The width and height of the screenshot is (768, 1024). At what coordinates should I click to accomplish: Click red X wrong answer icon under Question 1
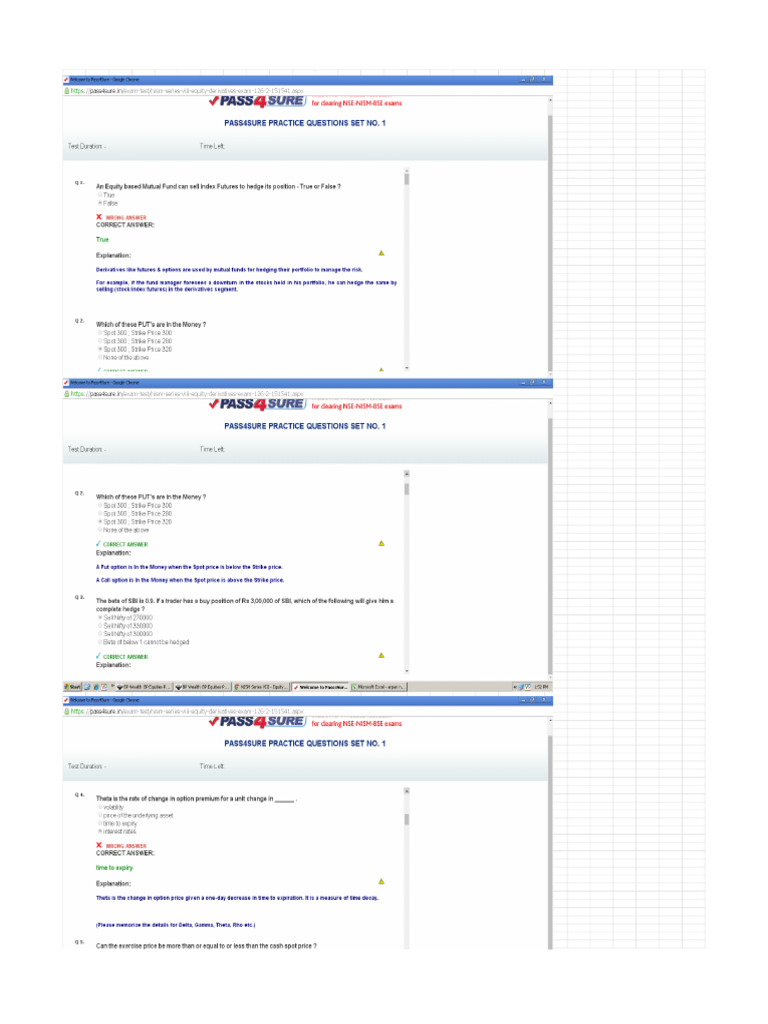(x=99, y=216)
